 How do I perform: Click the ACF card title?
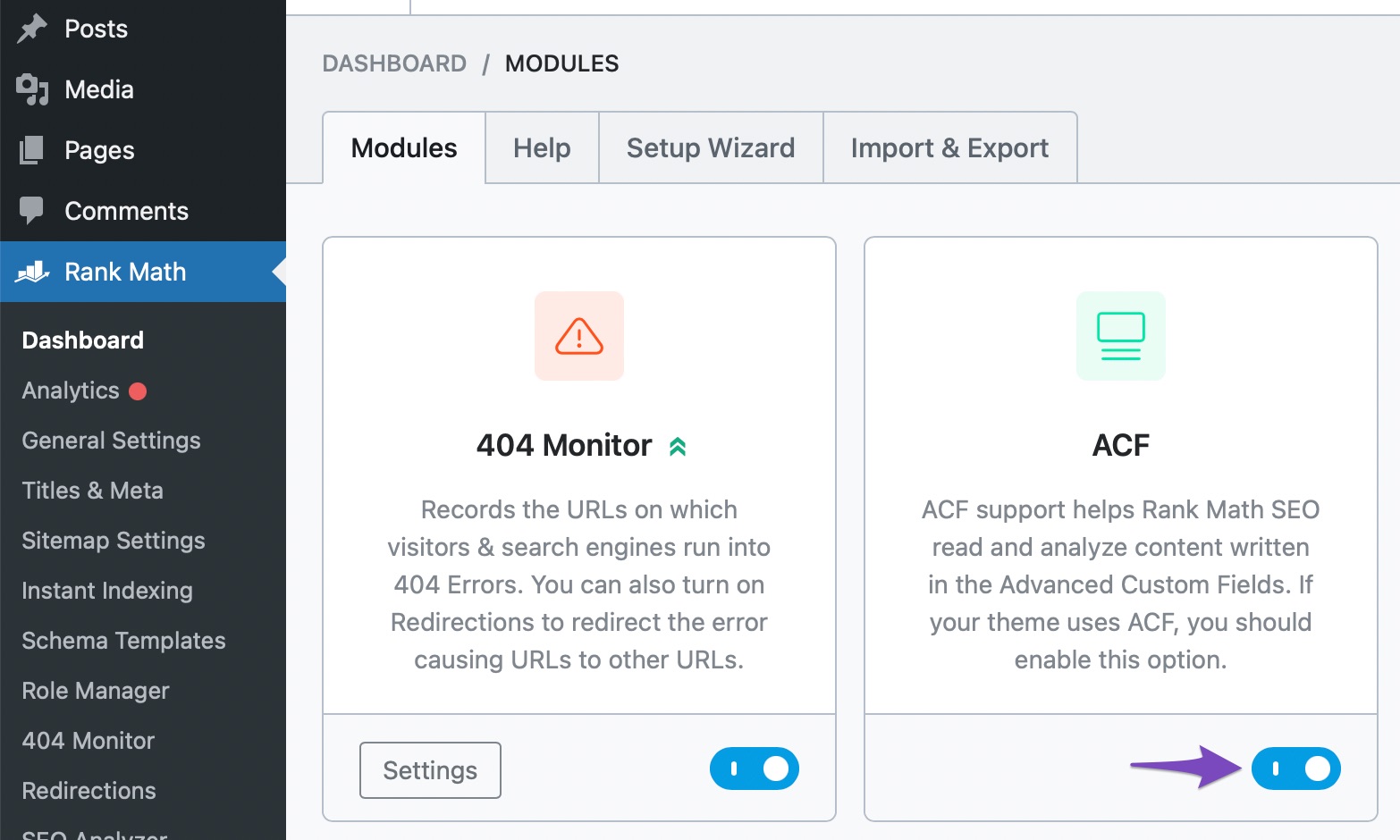(1121, 445)
